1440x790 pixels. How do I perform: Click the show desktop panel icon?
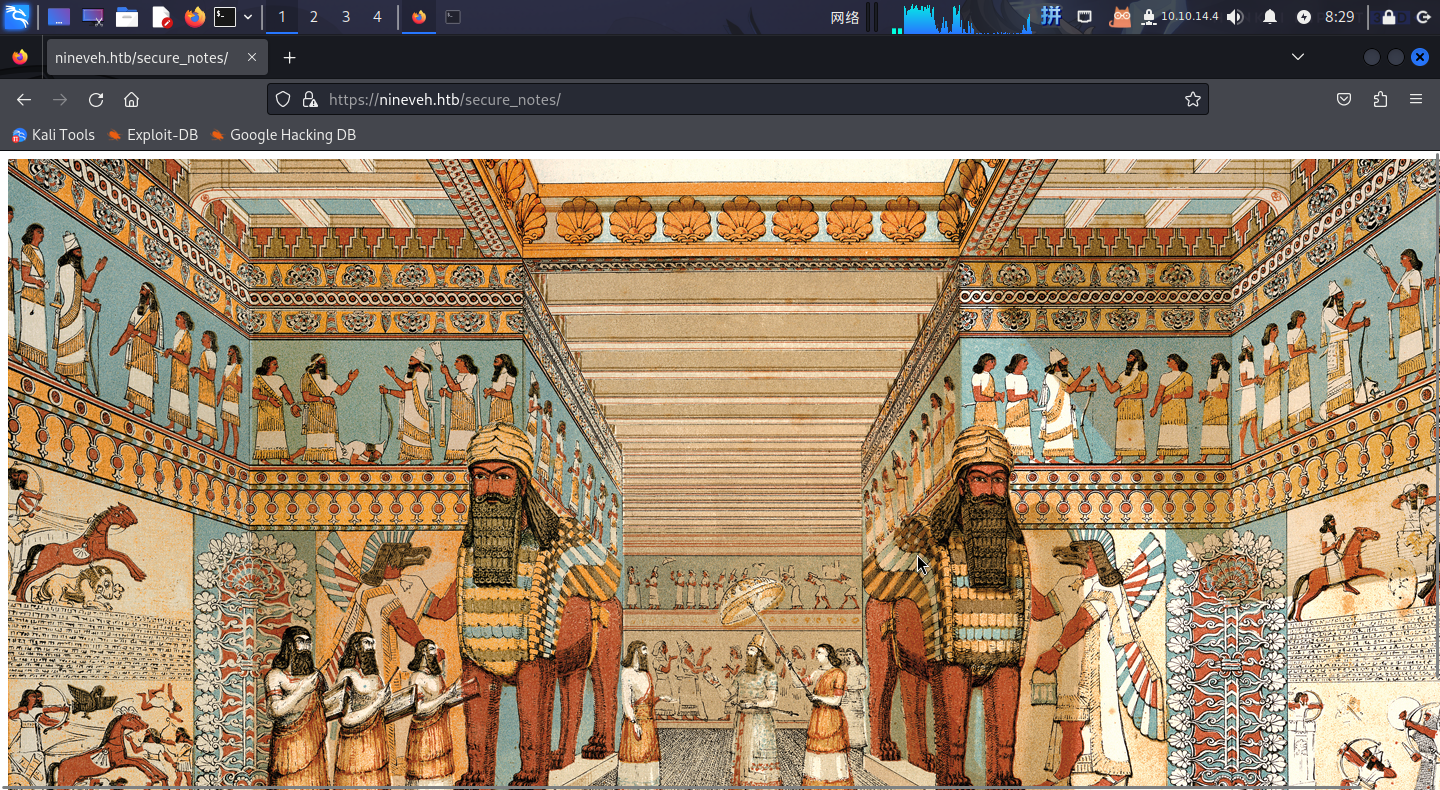click(x=59, y=17)
